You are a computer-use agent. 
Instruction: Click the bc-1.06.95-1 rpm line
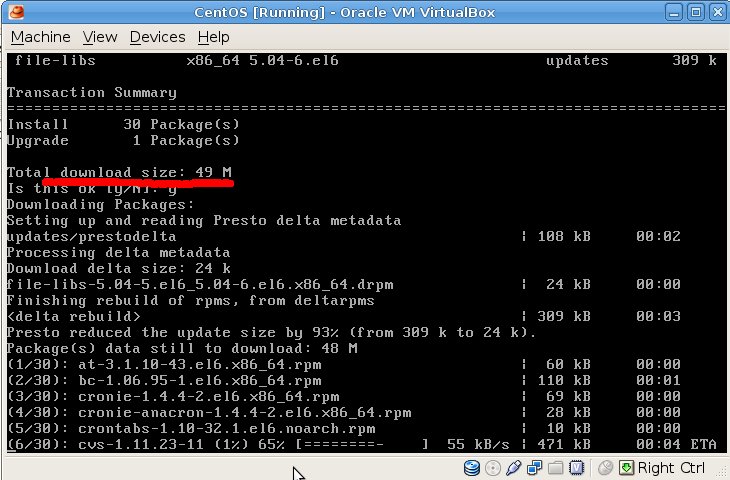[x=164, y=380]
